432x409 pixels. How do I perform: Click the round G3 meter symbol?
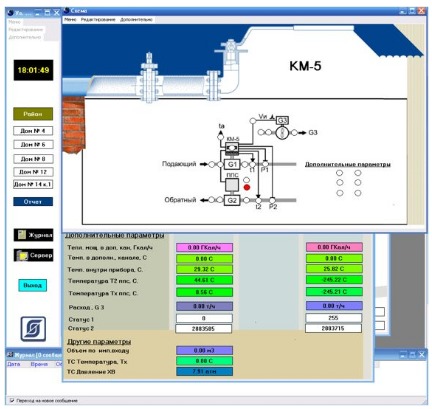[x=282, y=133]
